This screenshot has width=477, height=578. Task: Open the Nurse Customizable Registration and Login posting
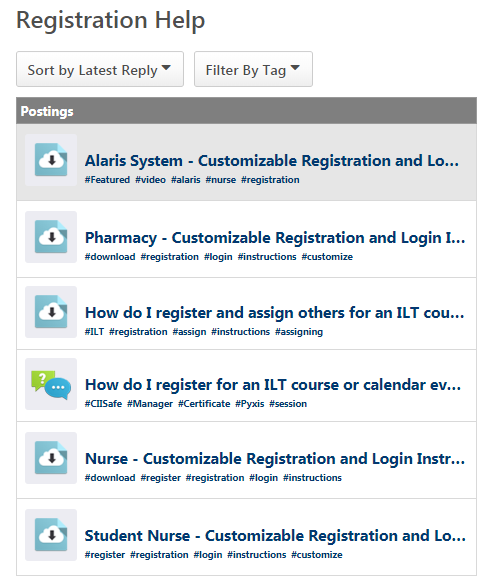[275, 459]
